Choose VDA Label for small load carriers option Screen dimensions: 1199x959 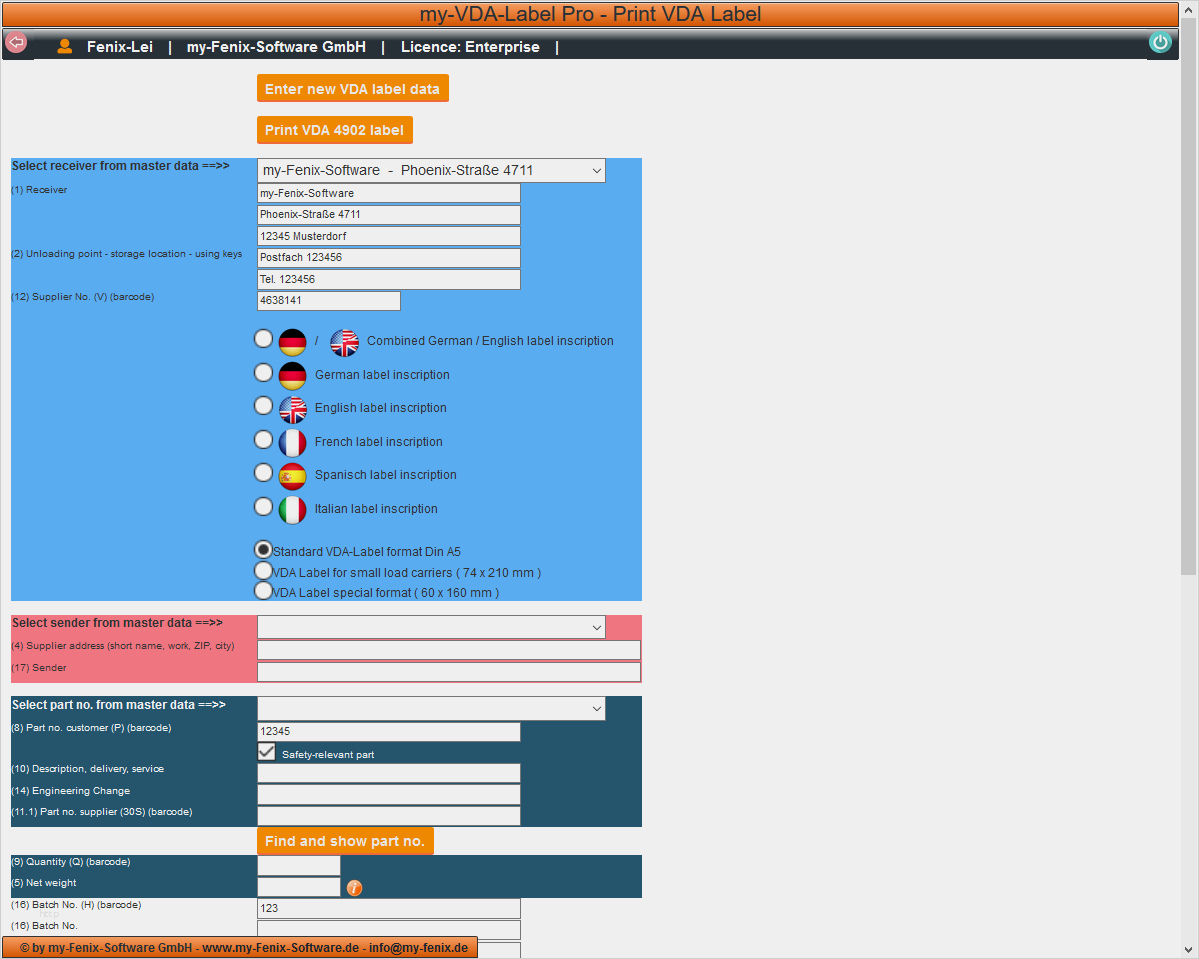pos(263,571)
